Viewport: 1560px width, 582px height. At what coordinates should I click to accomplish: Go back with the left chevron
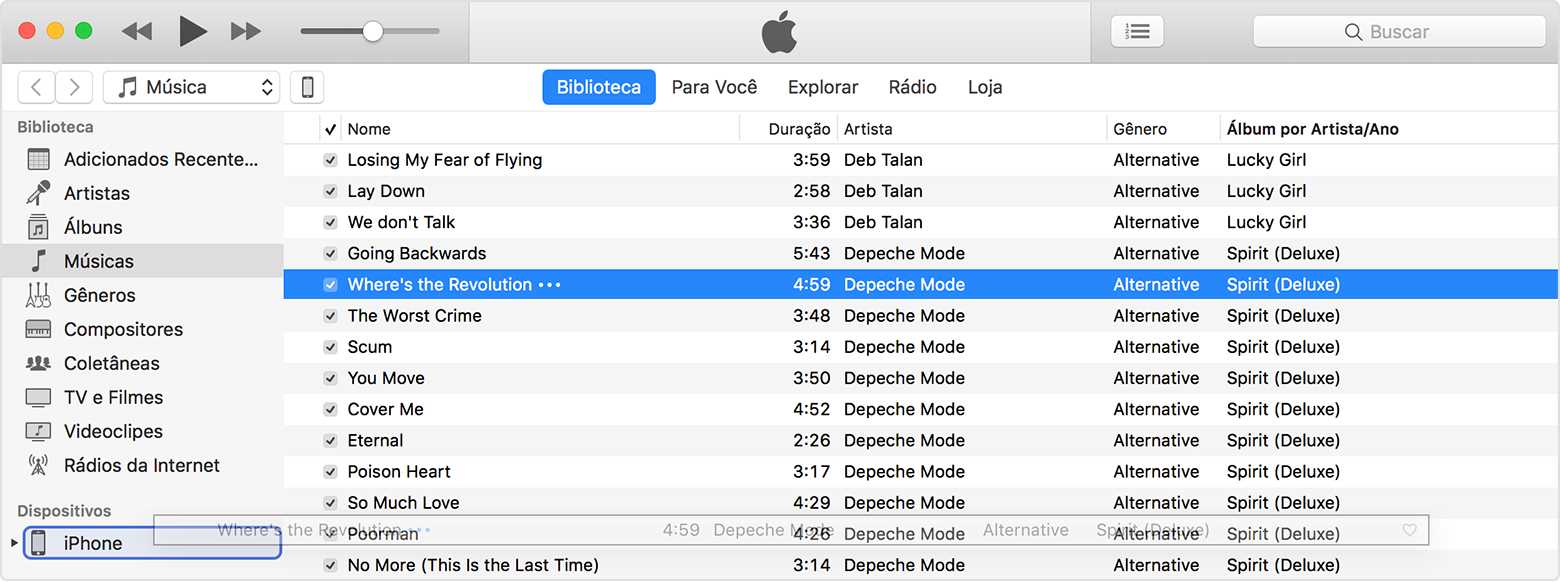pyautogui.click(x=36, y=87)
